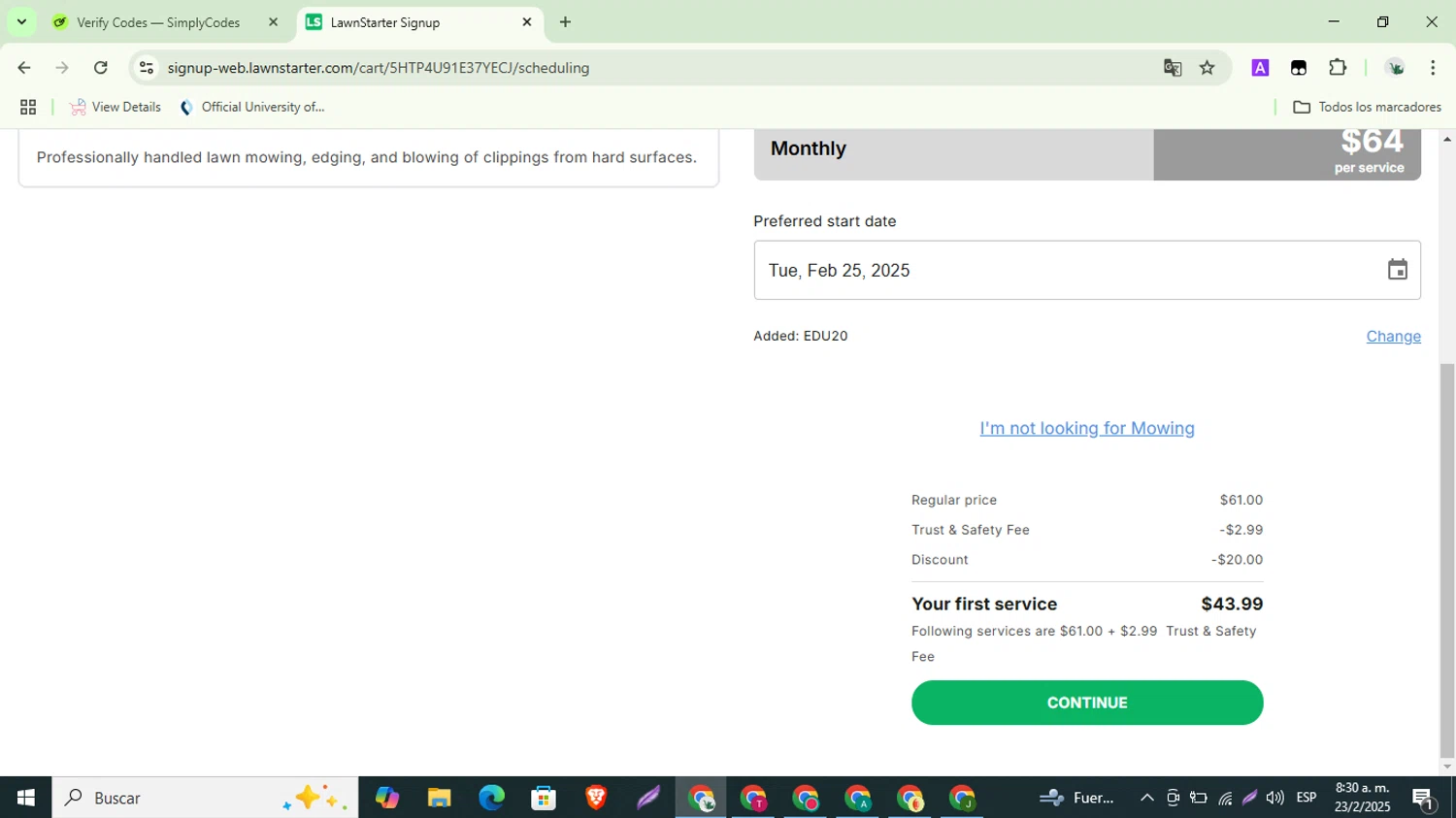
Task: Open the purple feather app
Action: coord(648,798)
